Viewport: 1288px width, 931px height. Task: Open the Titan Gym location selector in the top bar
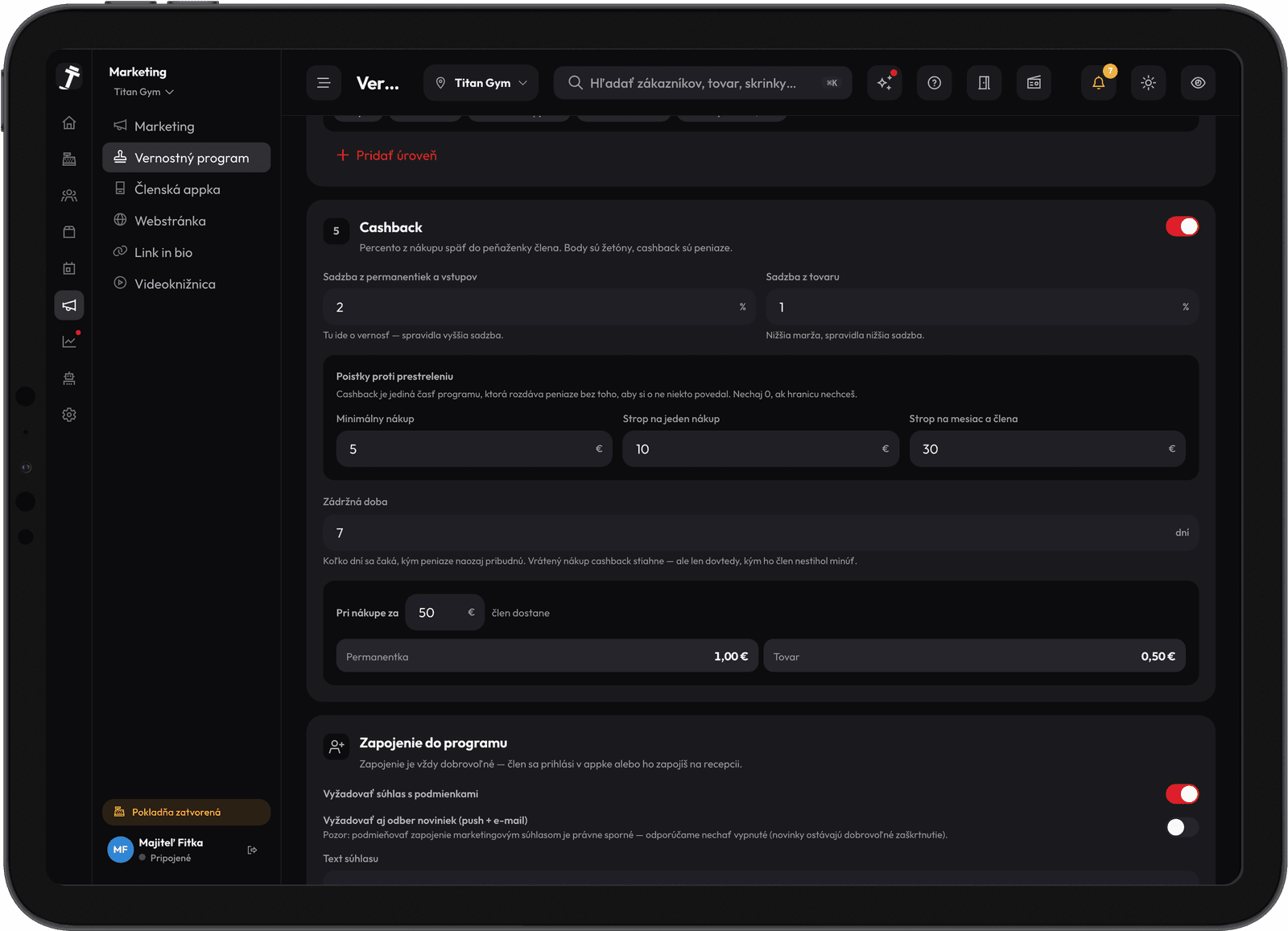point(481,83)
